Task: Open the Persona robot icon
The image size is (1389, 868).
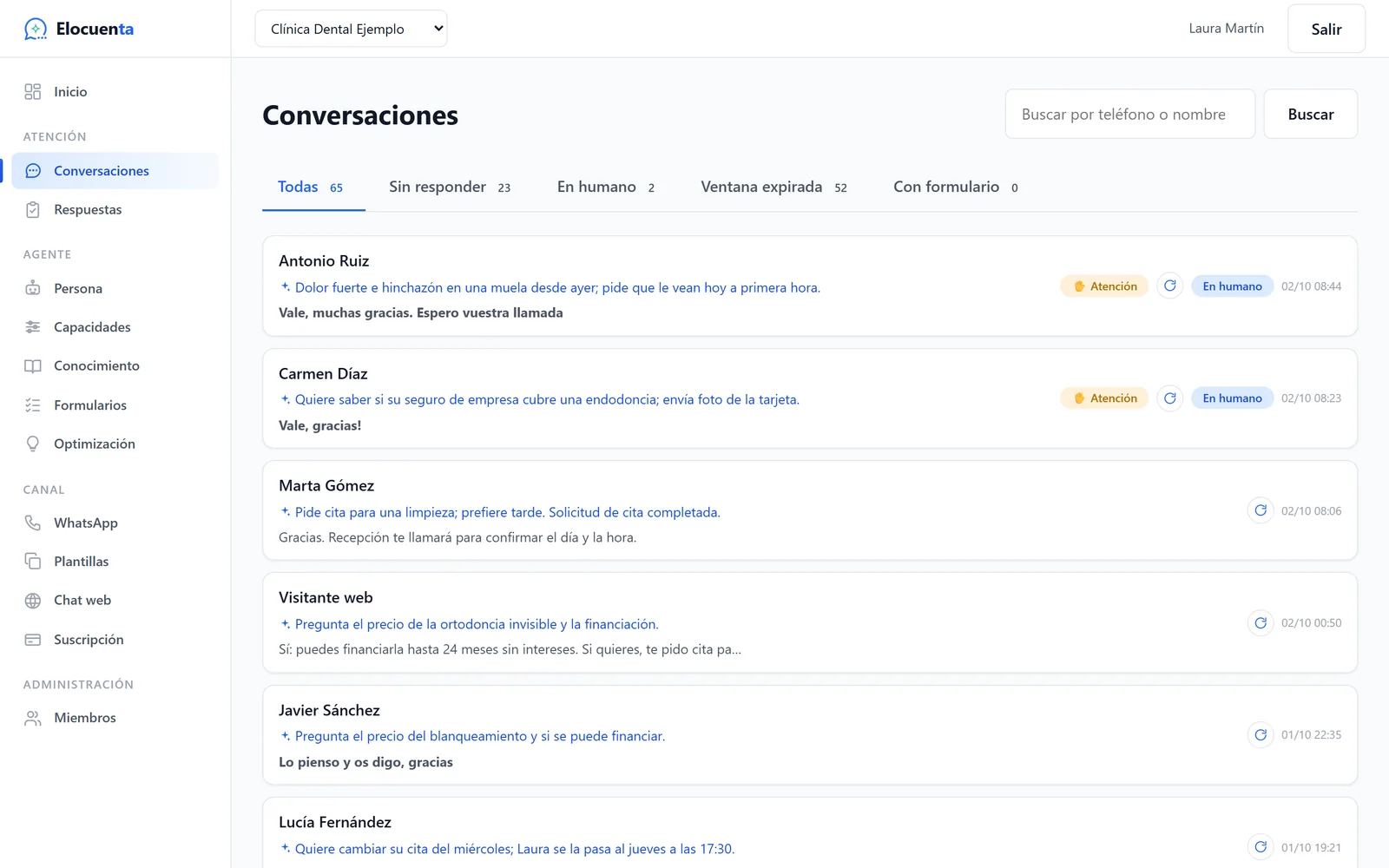Action: 33,288
